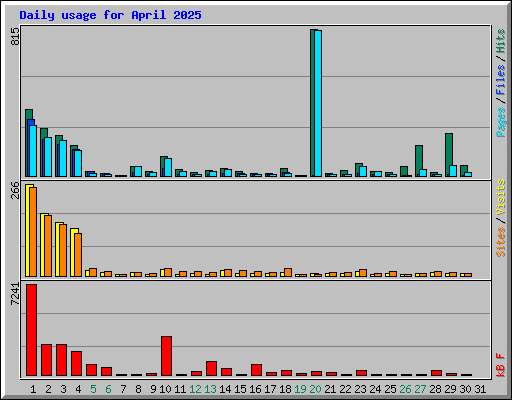This screenshot has width=512, height=400.
Task: Select day label 7 on the x-axis
Action: (x=123, y=389)
